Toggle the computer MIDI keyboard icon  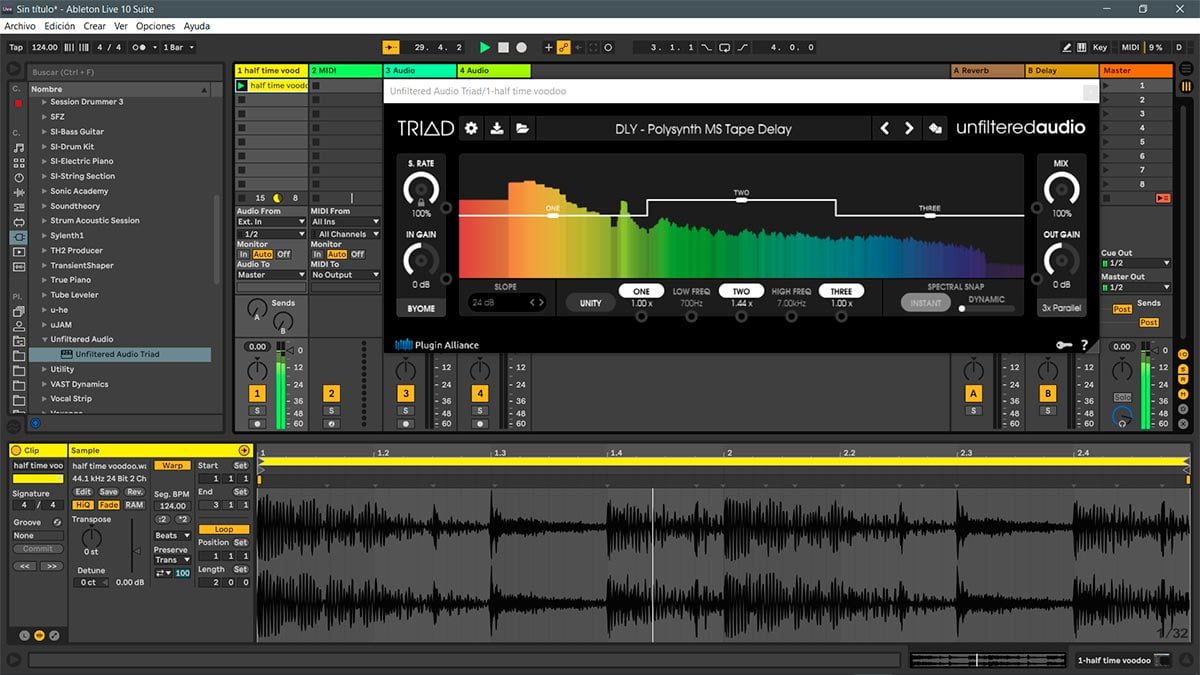click(1081, 47)
